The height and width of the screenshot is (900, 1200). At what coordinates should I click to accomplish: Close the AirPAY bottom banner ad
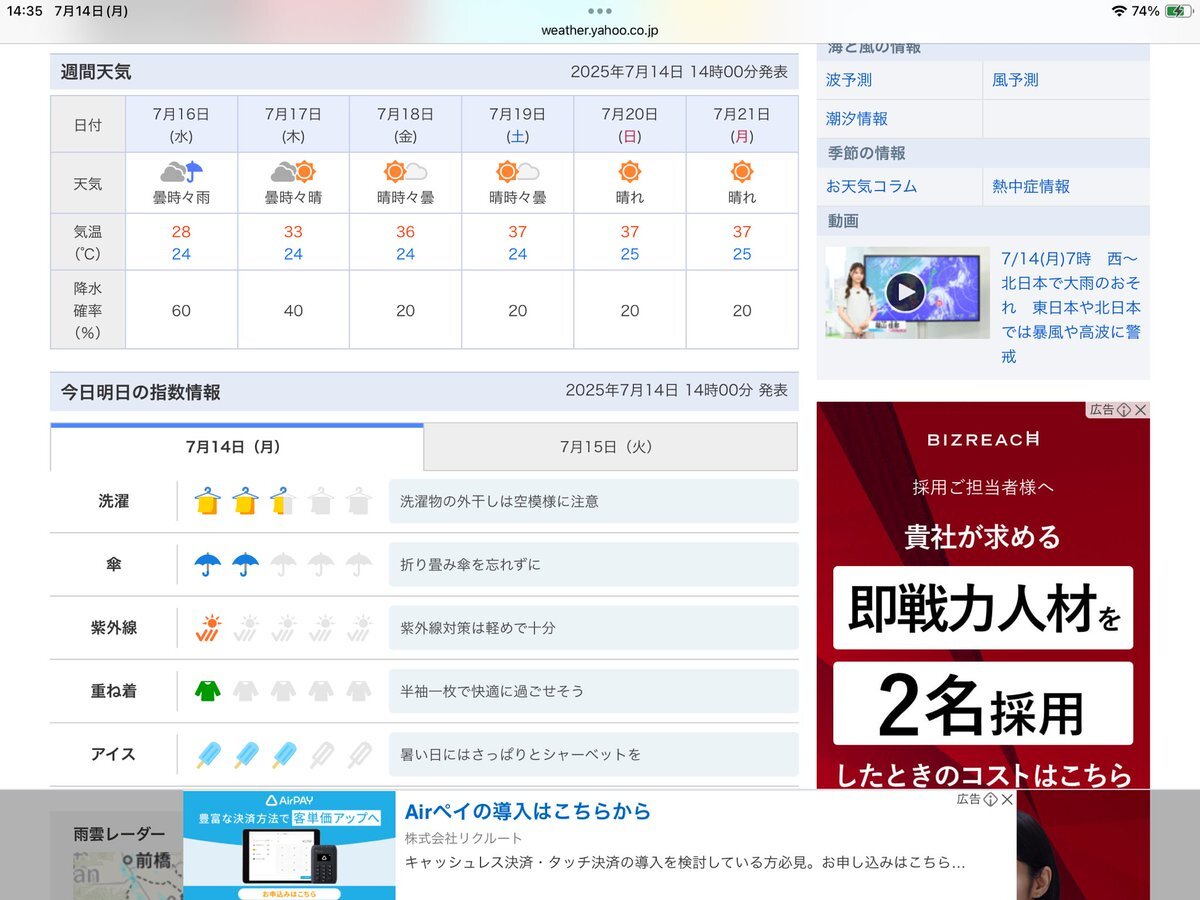[1007, 799]
